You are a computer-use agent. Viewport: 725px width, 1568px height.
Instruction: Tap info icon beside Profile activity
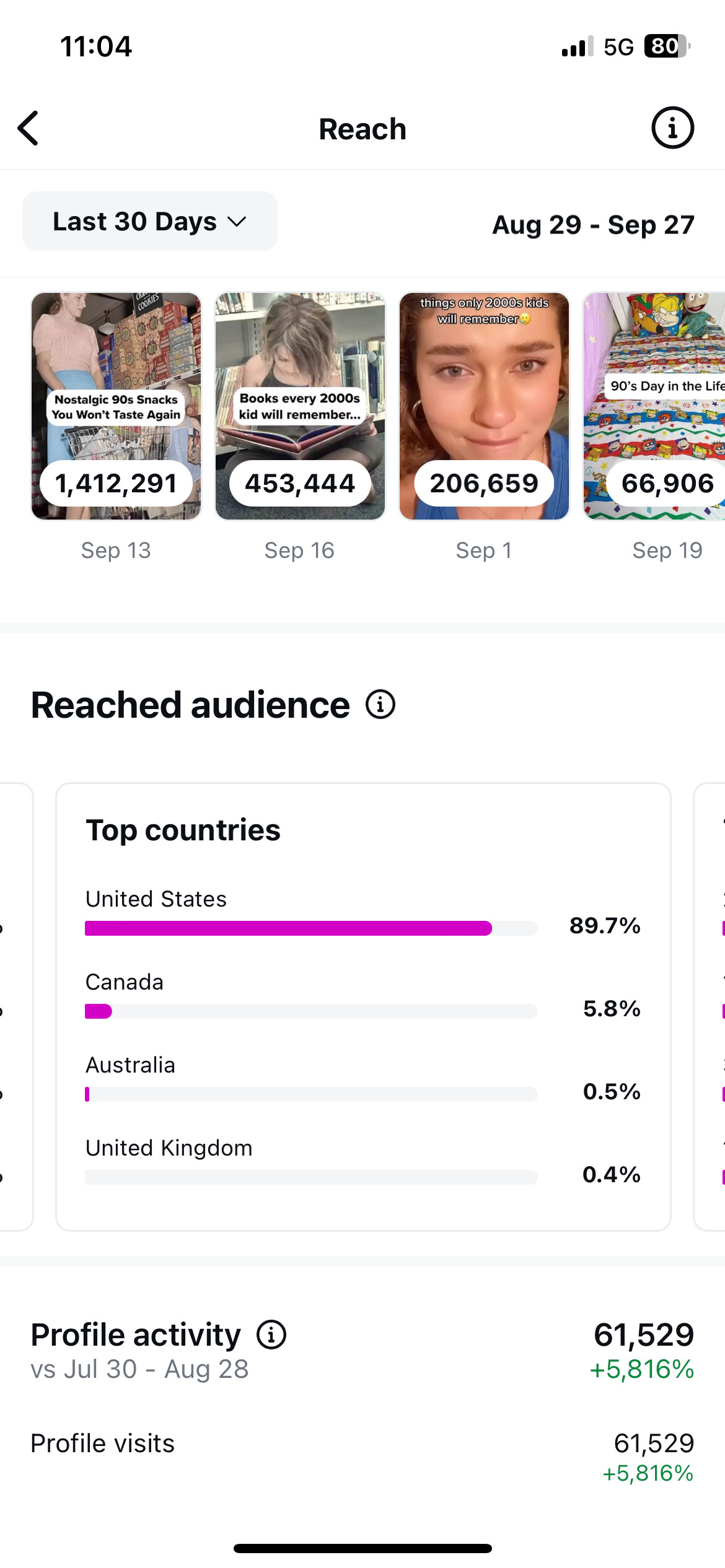point(271,1335)
